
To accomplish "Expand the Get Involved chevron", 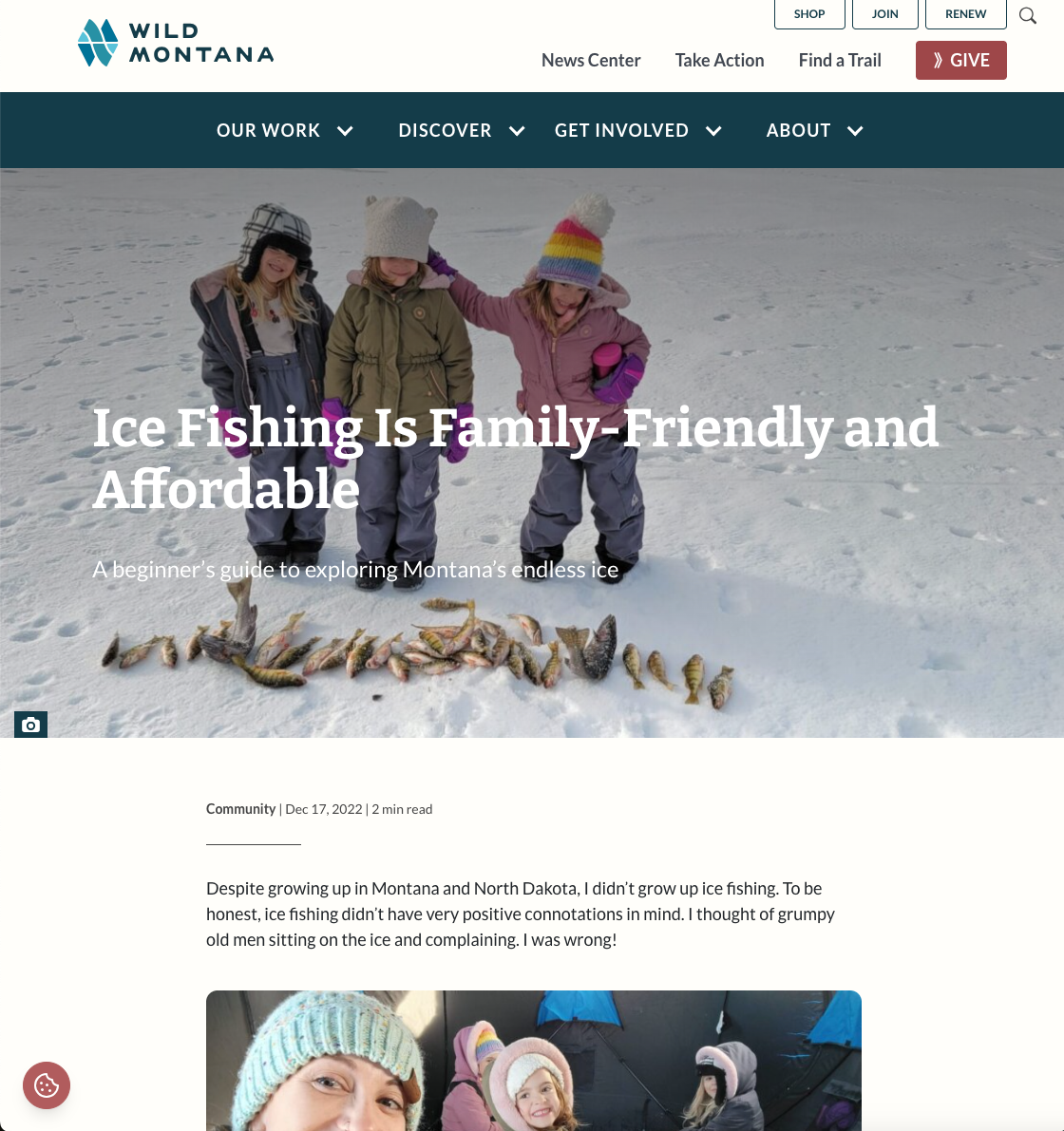I will pyautogui.click(x=714, y=131).
